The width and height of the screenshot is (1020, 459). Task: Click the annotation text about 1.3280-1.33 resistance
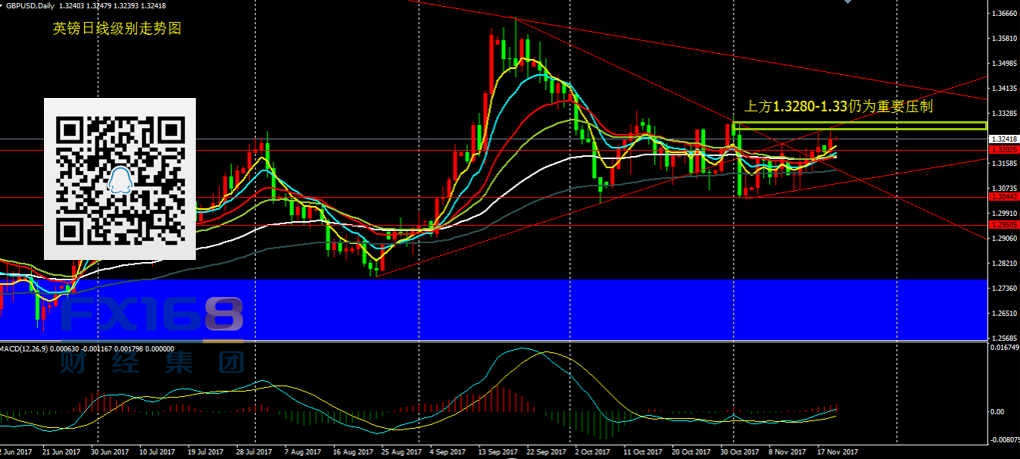(840, 105)
